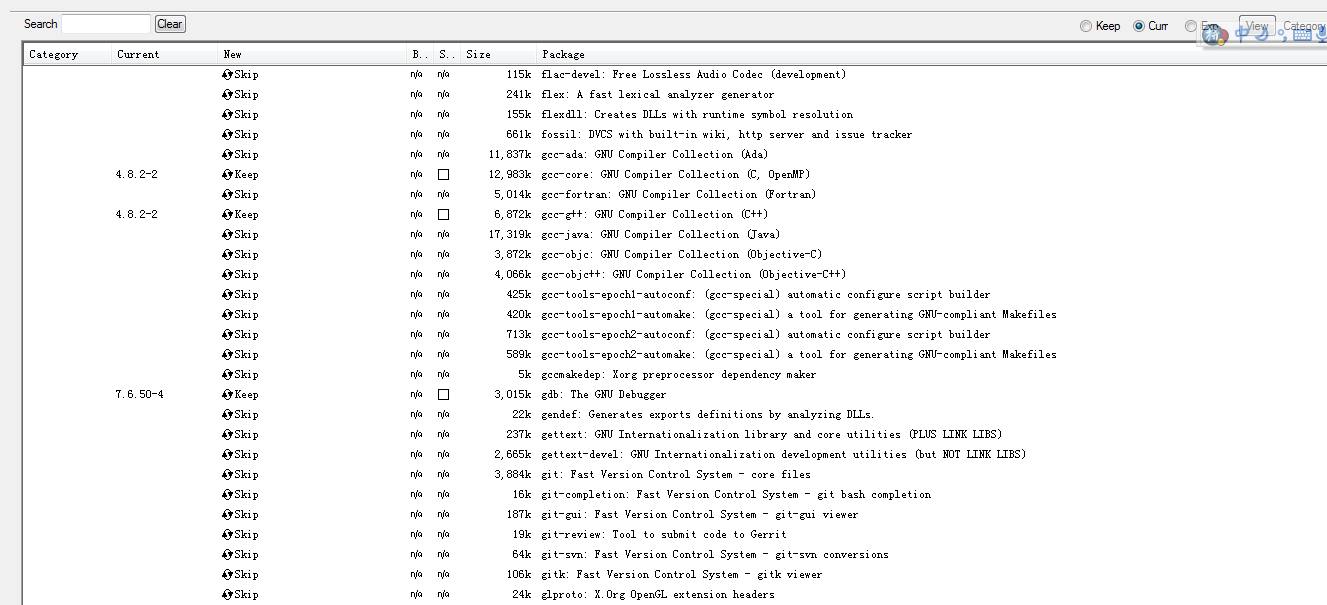1327x605 pixels.
Task: Click the Skip cycle icon for flex
Action: click(227, 95)
